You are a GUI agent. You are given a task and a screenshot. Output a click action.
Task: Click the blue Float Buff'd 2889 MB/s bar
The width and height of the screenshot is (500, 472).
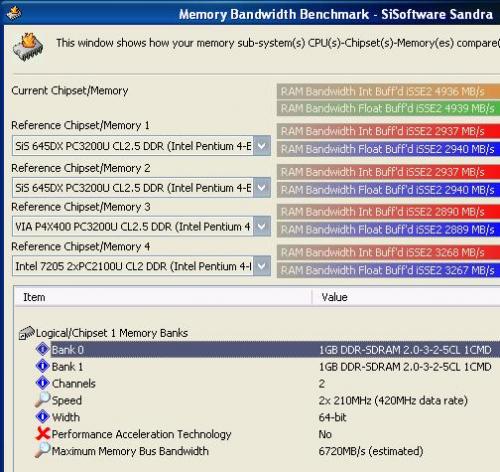click(388, 229)
